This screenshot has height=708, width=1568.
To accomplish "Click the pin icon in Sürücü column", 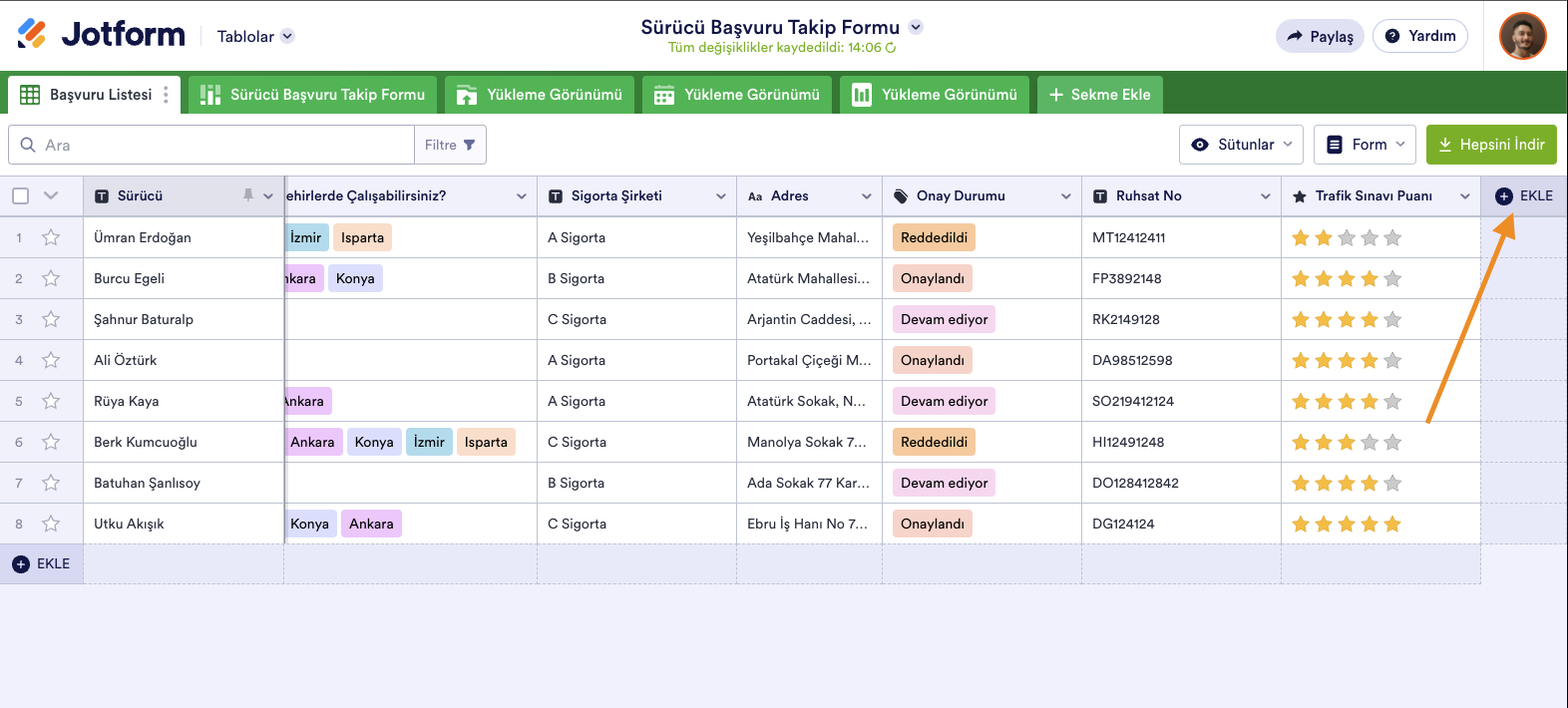I will 248,195.
